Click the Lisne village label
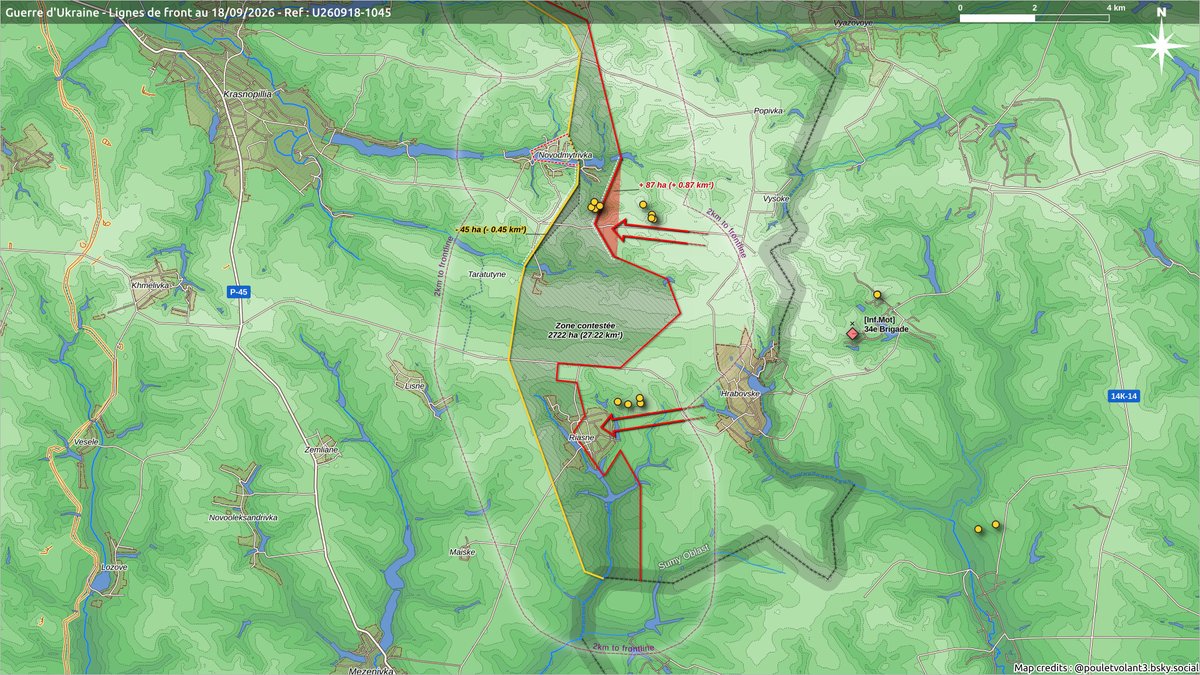The image size is (1200, 675). (415, 385)
